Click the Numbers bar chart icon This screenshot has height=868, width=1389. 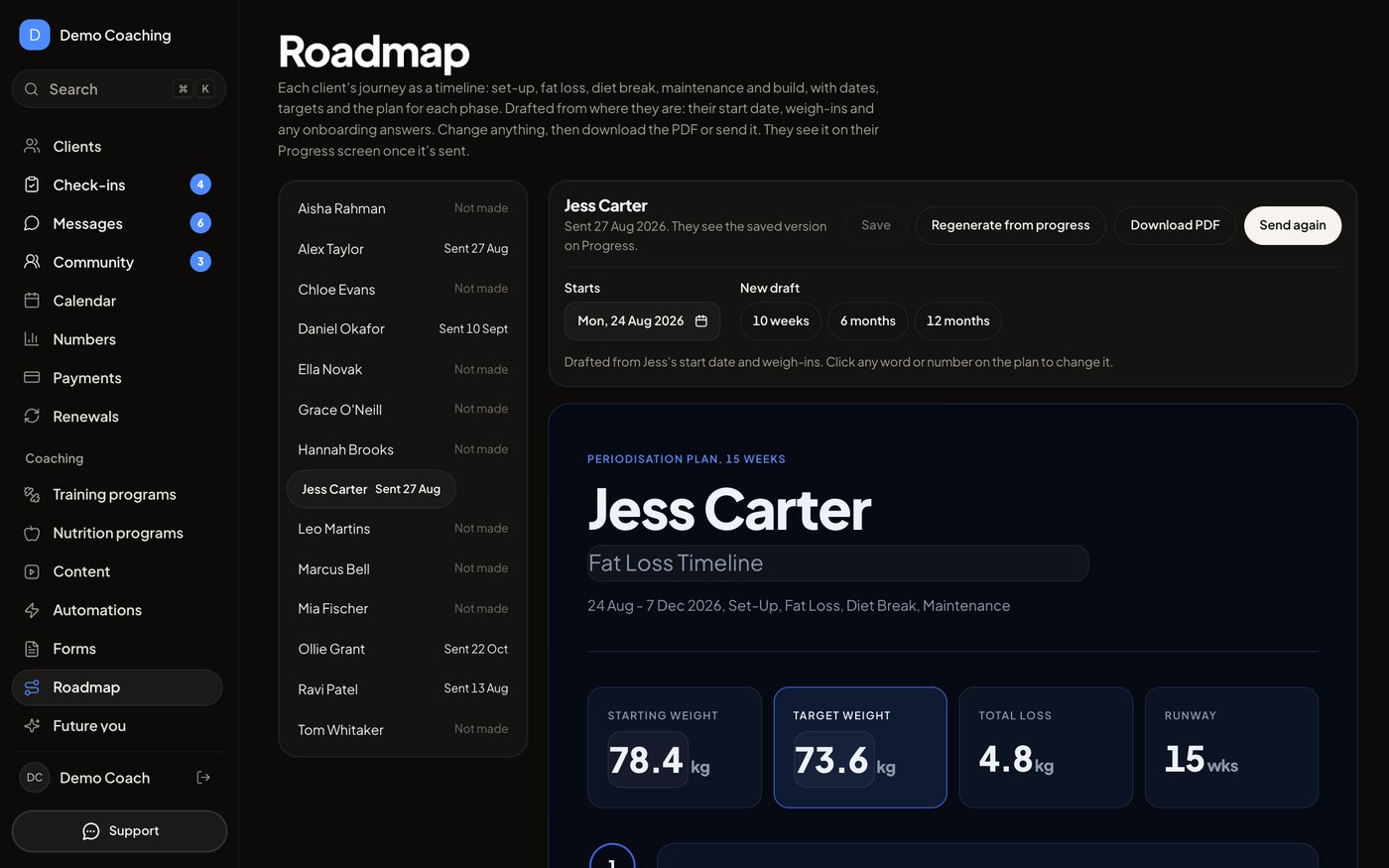click(x=32, y=339)
